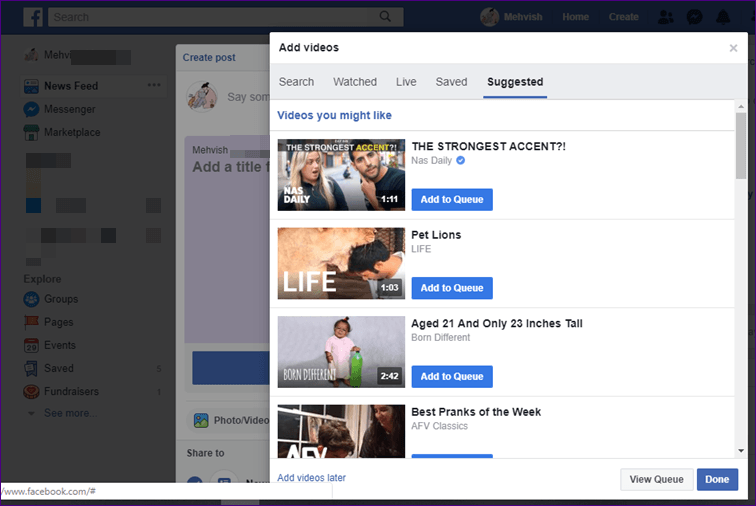Add Aged 21 And Only 23 Inches video to queue
This screenshot has height=506, width=756.
[x=452, y=377]
